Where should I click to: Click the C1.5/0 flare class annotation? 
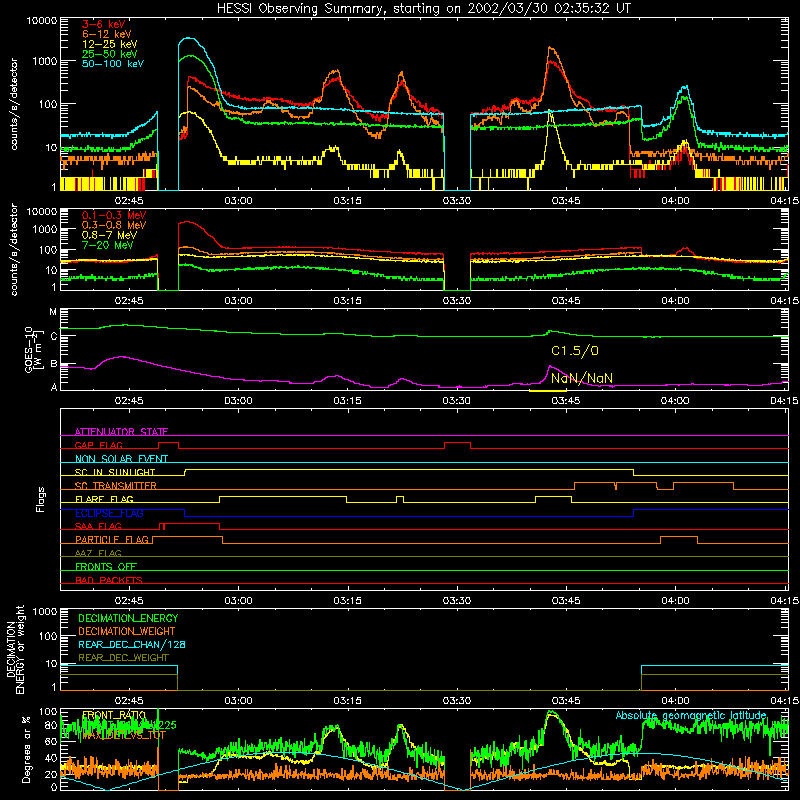pos(575,351)
